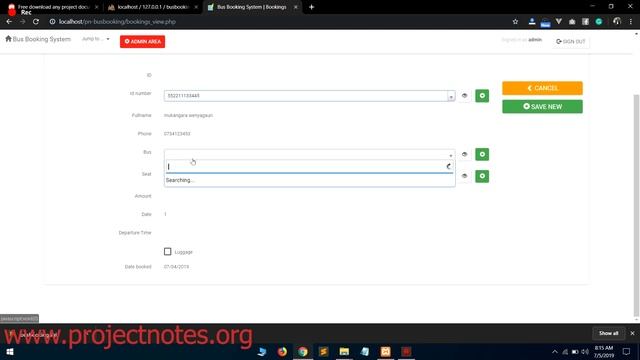Open the red recorder app in taskbar
The width and height of the screenshot is (640, 360).
click(406, 351)
